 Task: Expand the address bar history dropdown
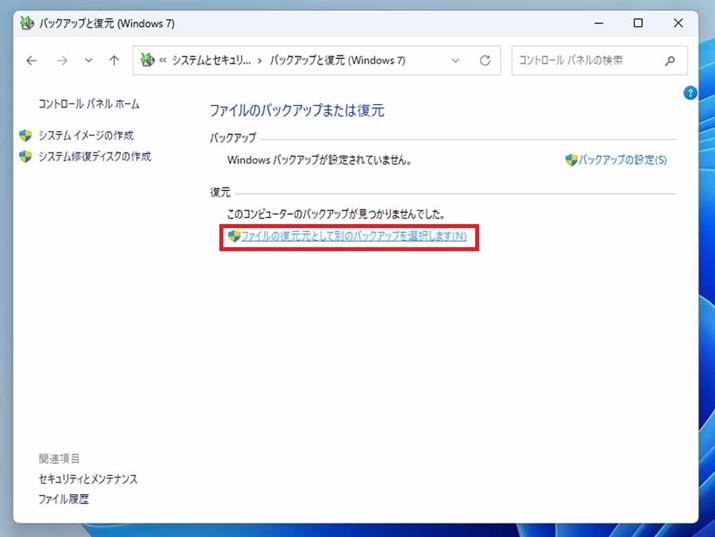click(456, 61)
